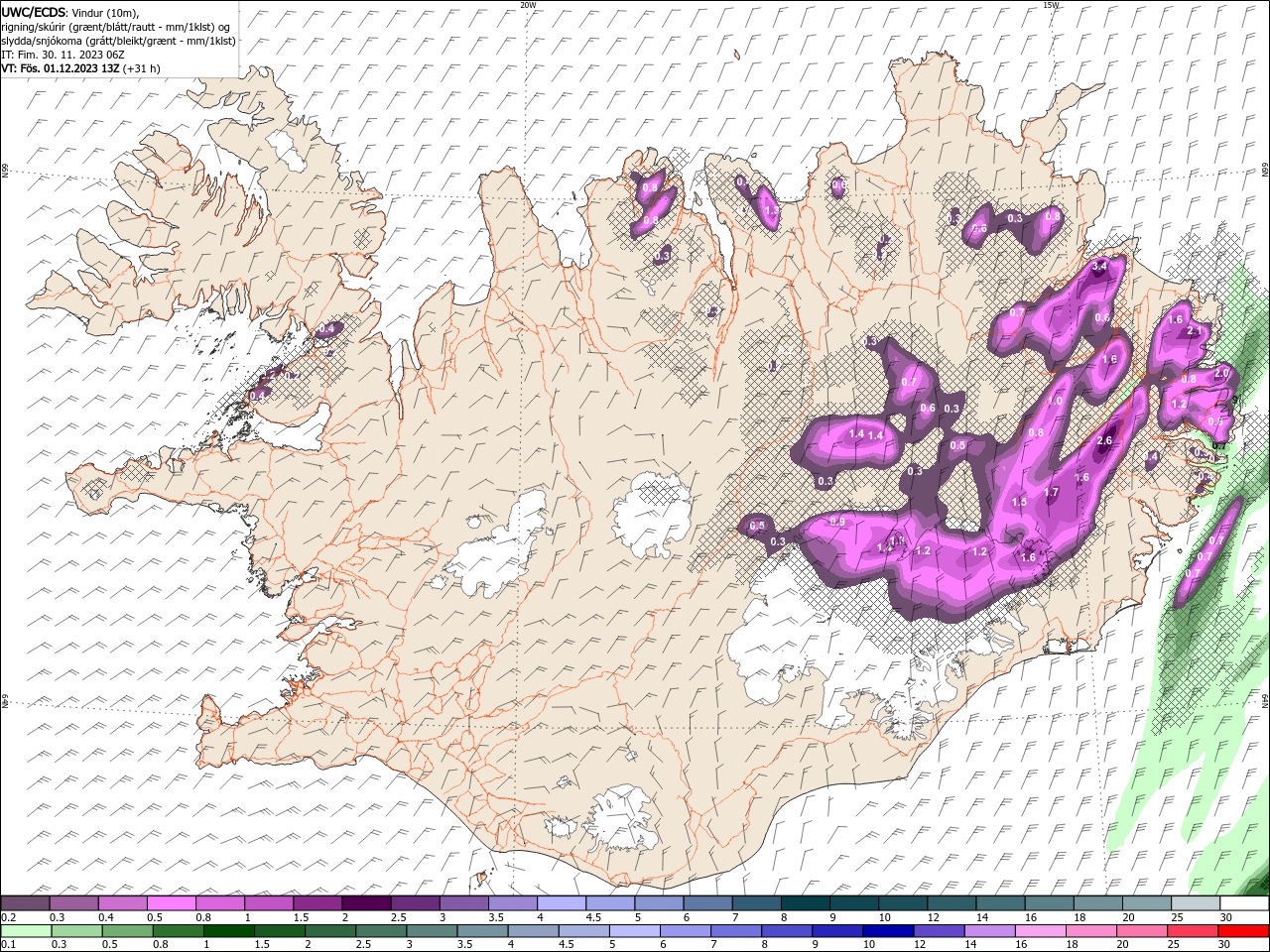1270x952 pixels.
Task: Select the 0.5–0.8 medium green swatch in bottom legend row
Action: point(128,931)
